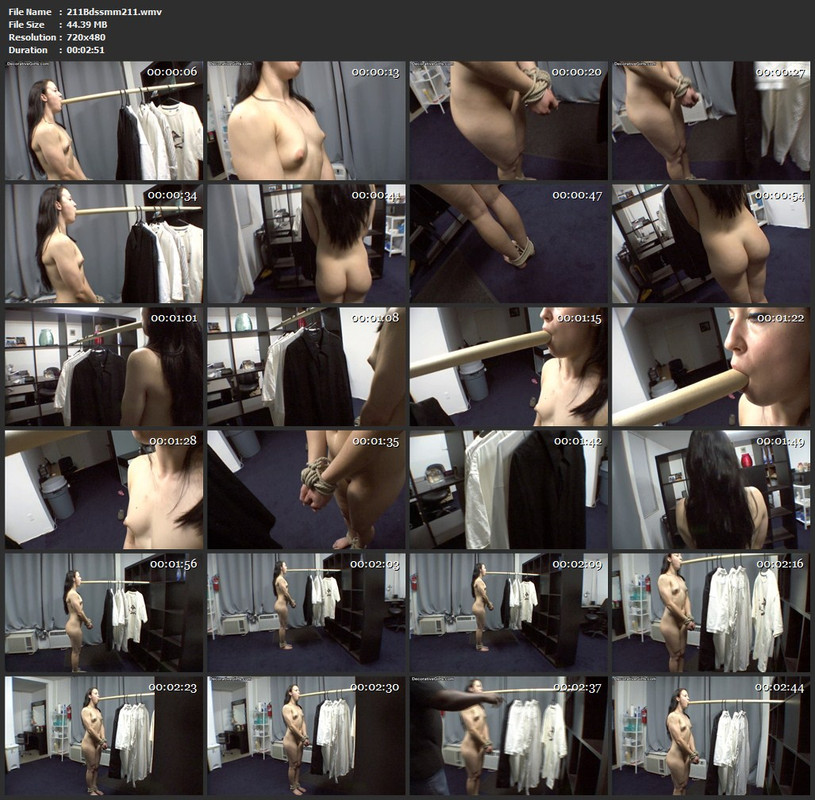Select the resolution value 720x480
The image size is (815, 800).
(x=86, y=37)
